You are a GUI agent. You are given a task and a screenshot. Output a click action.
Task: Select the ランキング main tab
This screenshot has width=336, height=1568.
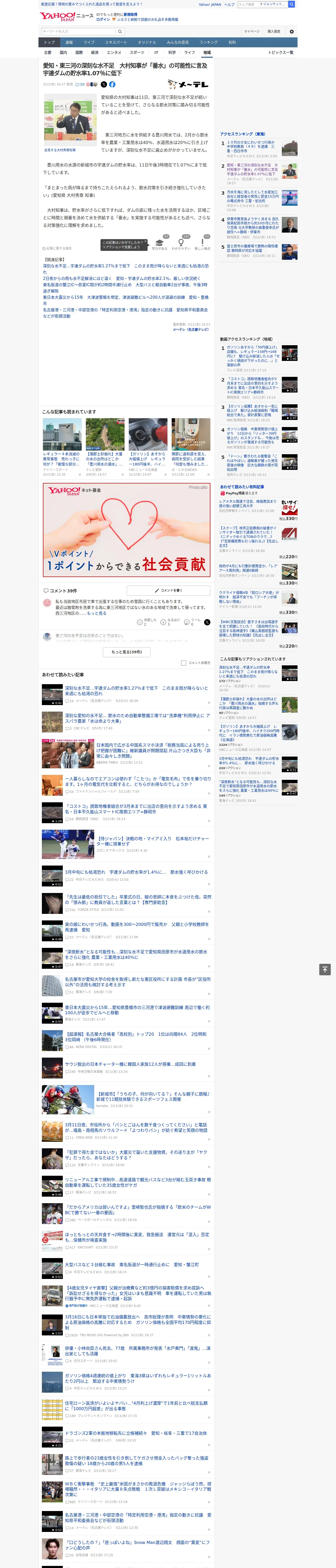pyautogui.click(x=209, y=43)
